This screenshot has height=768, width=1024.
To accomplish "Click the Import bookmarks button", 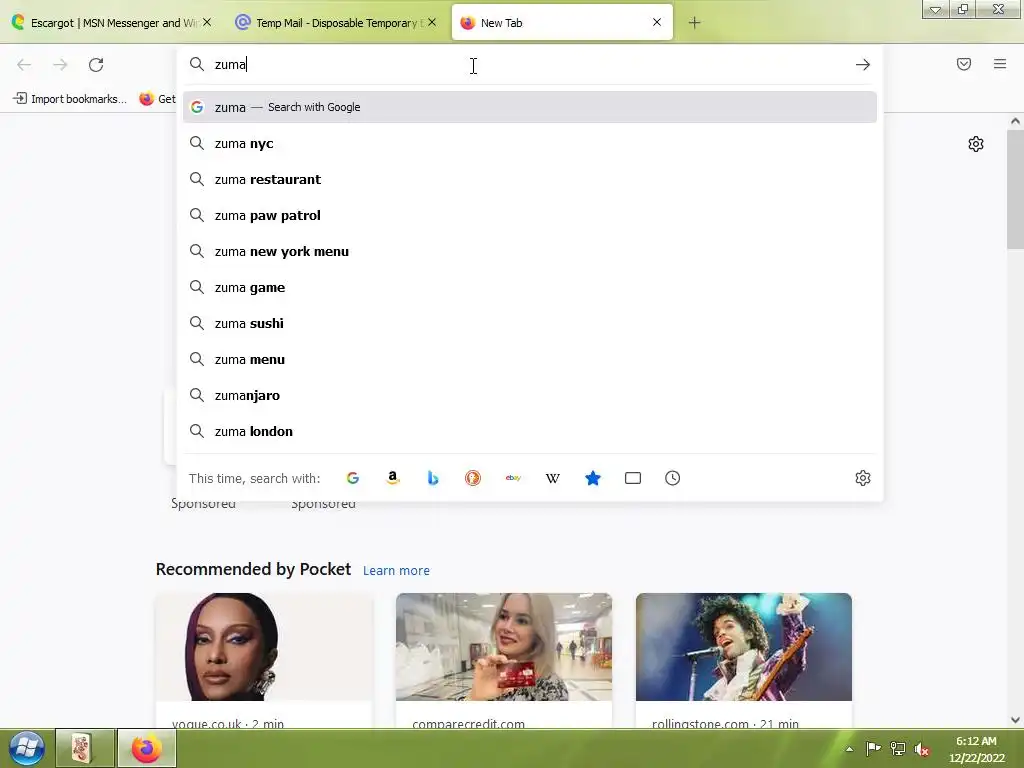I will tap(70, 99).
